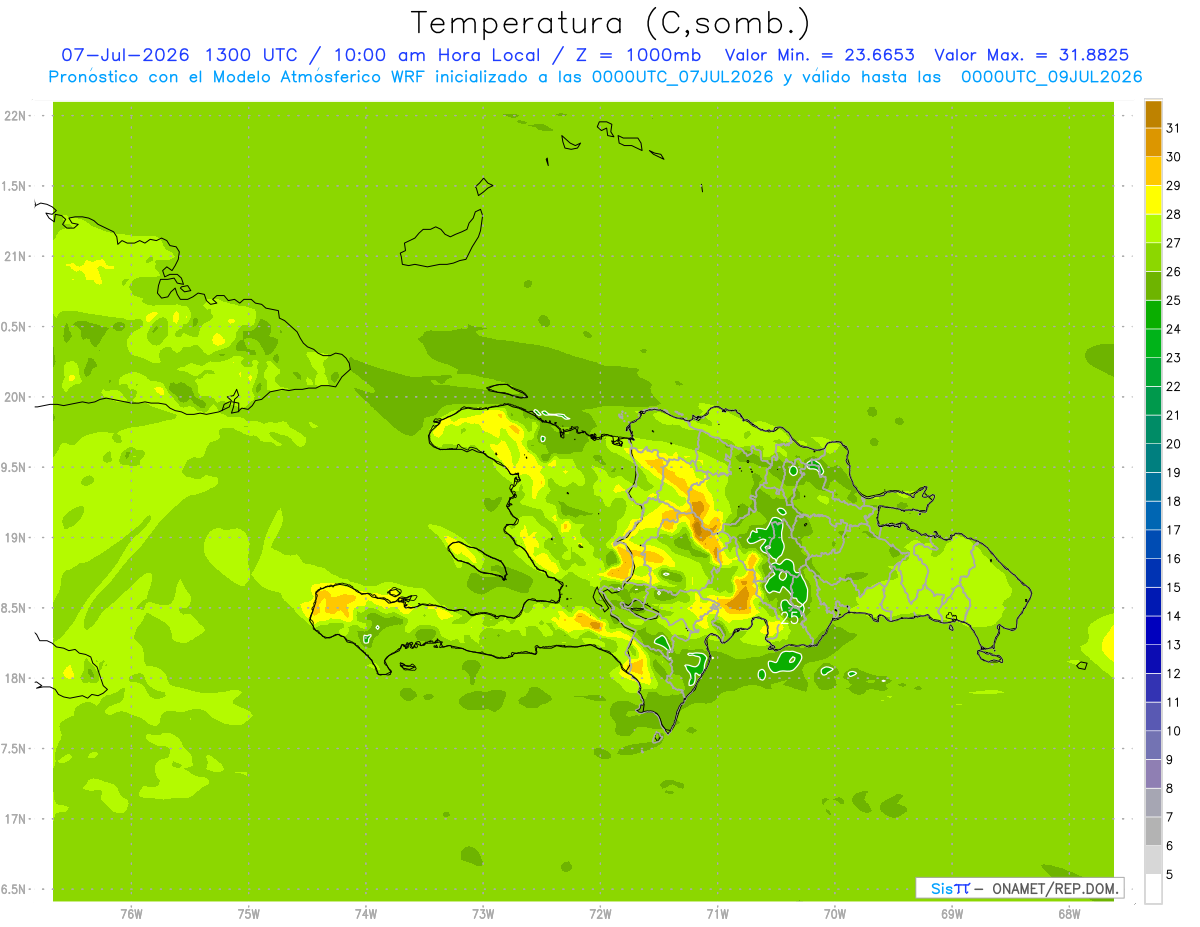Click the gray swatch between 6 and 7
Viewport: 1200px width, 927px height.
click(1153, 831)
